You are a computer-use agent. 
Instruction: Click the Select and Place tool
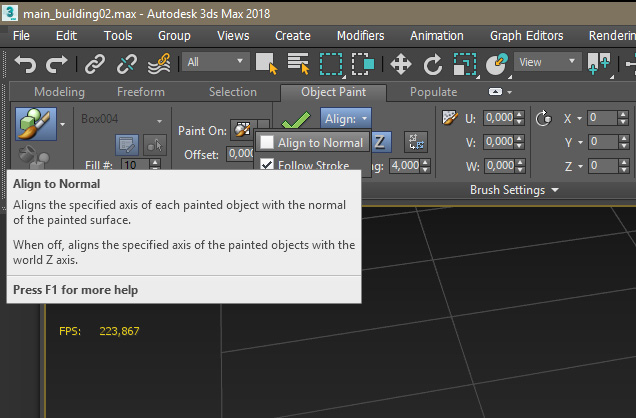[497, 64]
